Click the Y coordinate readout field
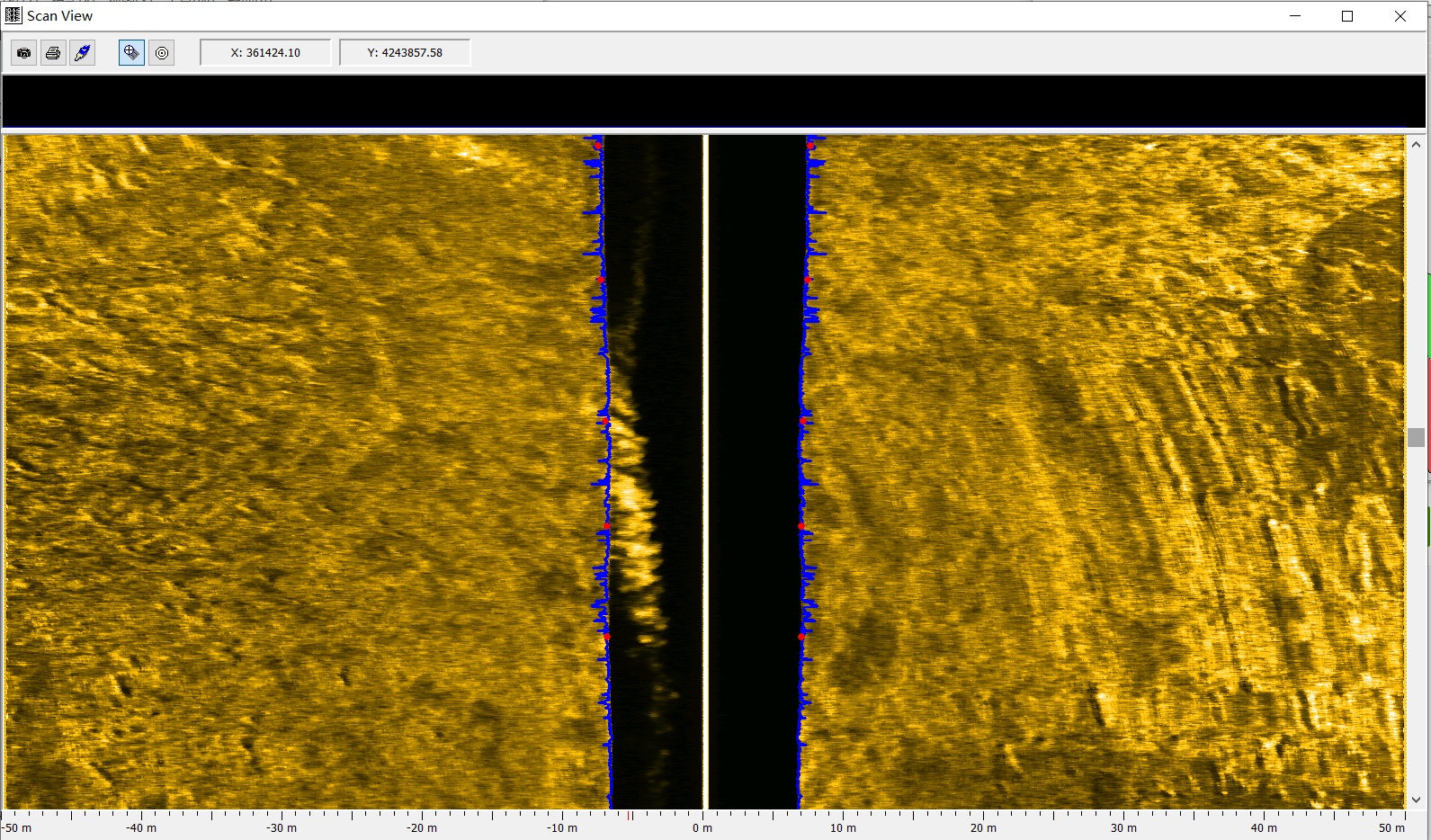The height and width of the screenshot is (840, 1431). point(405,53)
